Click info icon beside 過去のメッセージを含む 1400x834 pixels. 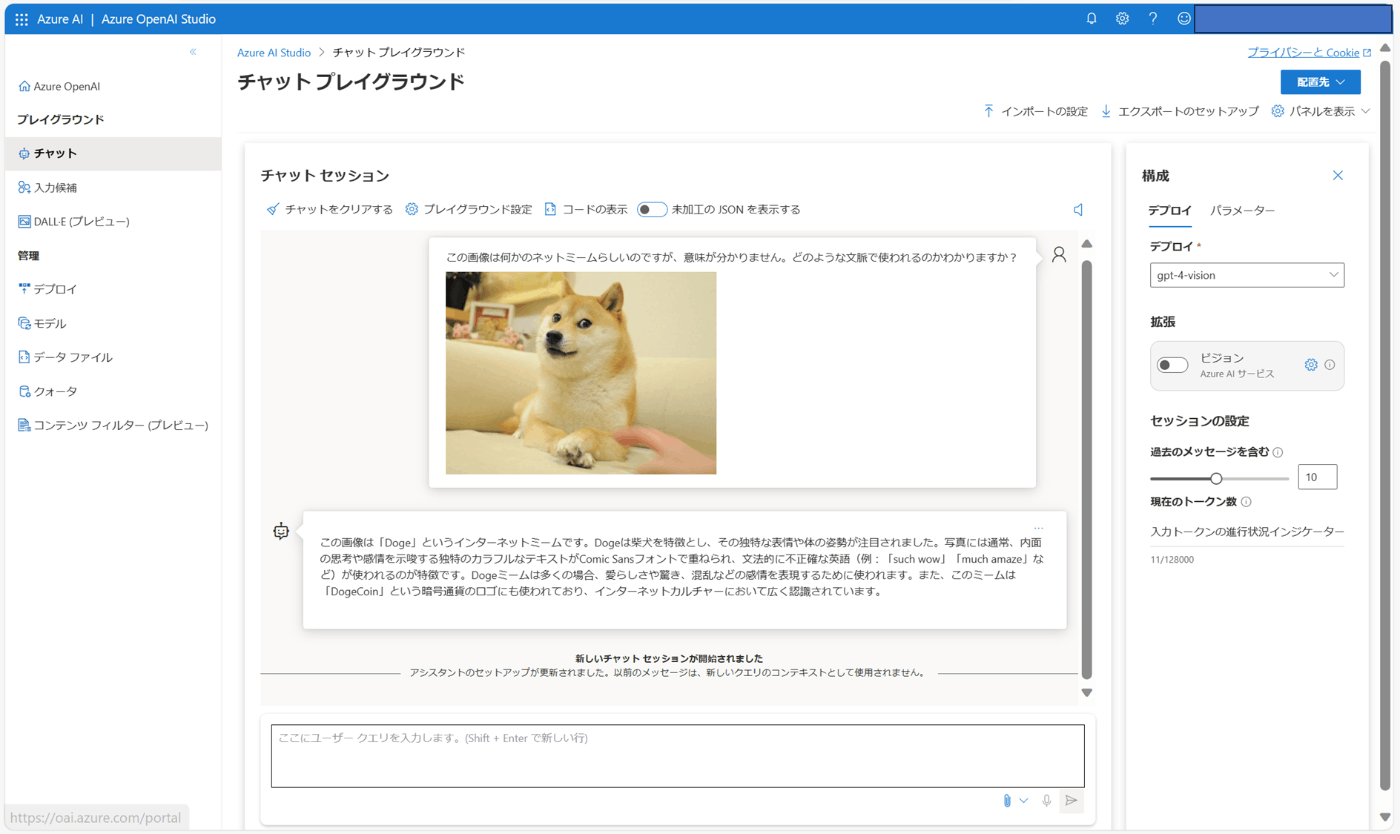click(1279, 452)
